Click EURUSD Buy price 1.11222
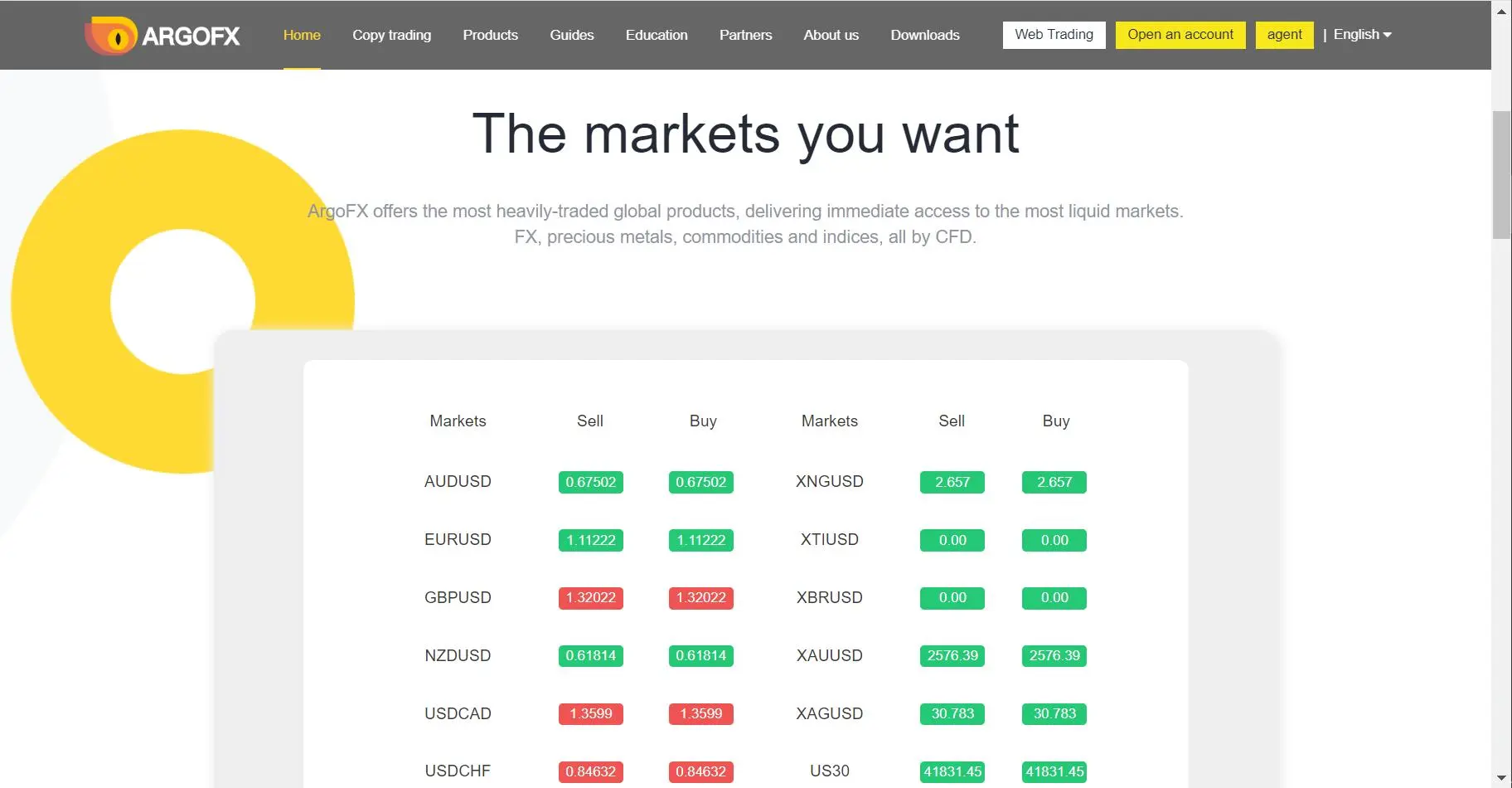Image resolution: width=1512 pixels, height=788 pixels. click(x=700, y=540)
